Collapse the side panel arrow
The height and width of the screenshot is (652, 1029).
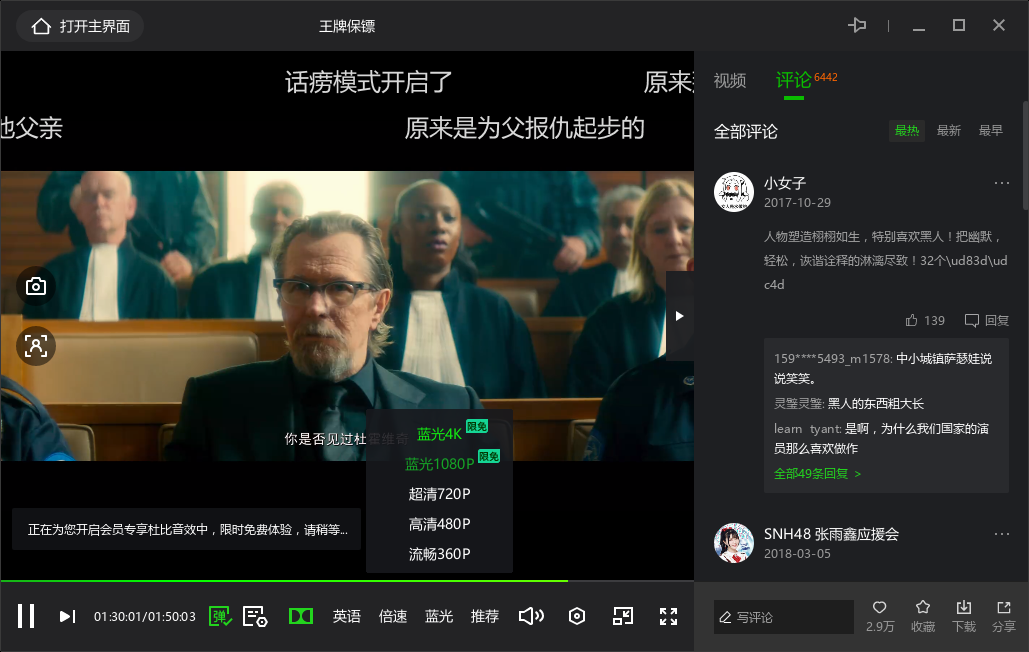[x=680, y=316]
